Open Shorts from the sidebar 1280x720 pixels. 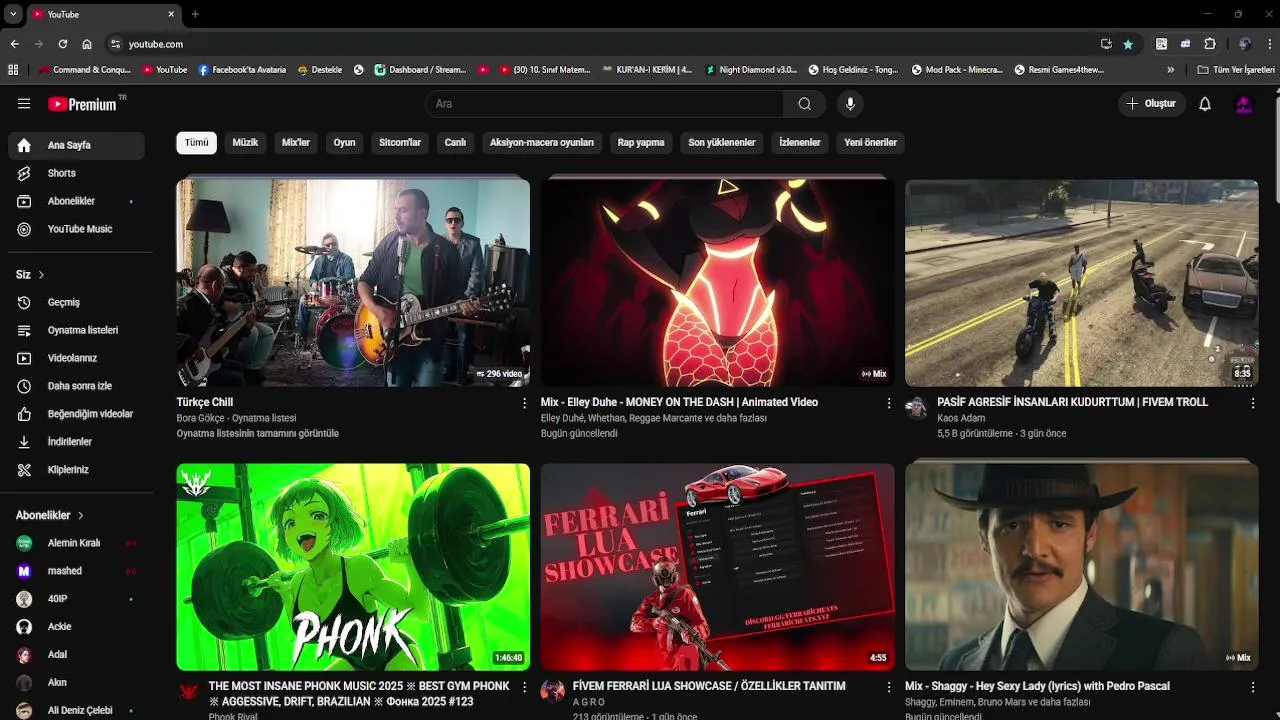tap(76, 173)
